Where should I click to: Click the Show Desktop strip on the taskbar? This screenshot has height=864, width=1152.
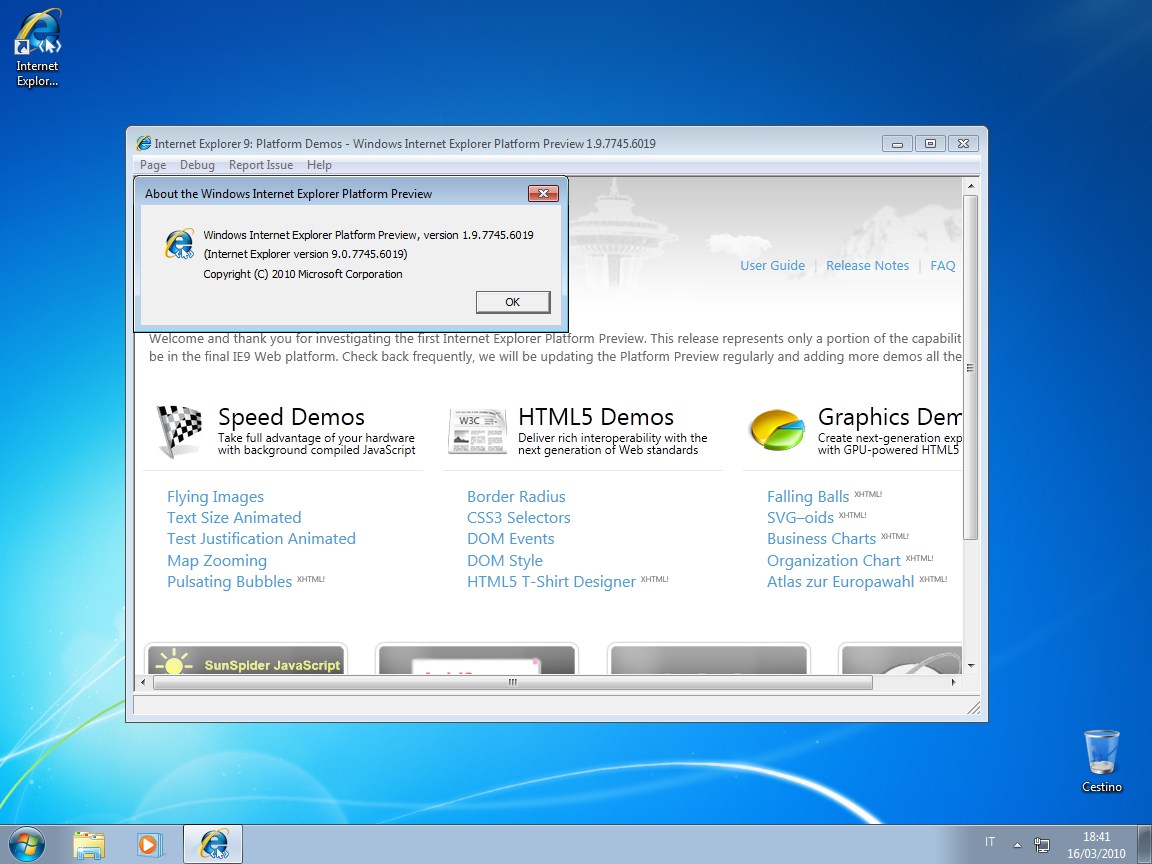(x=1146, y=845)
